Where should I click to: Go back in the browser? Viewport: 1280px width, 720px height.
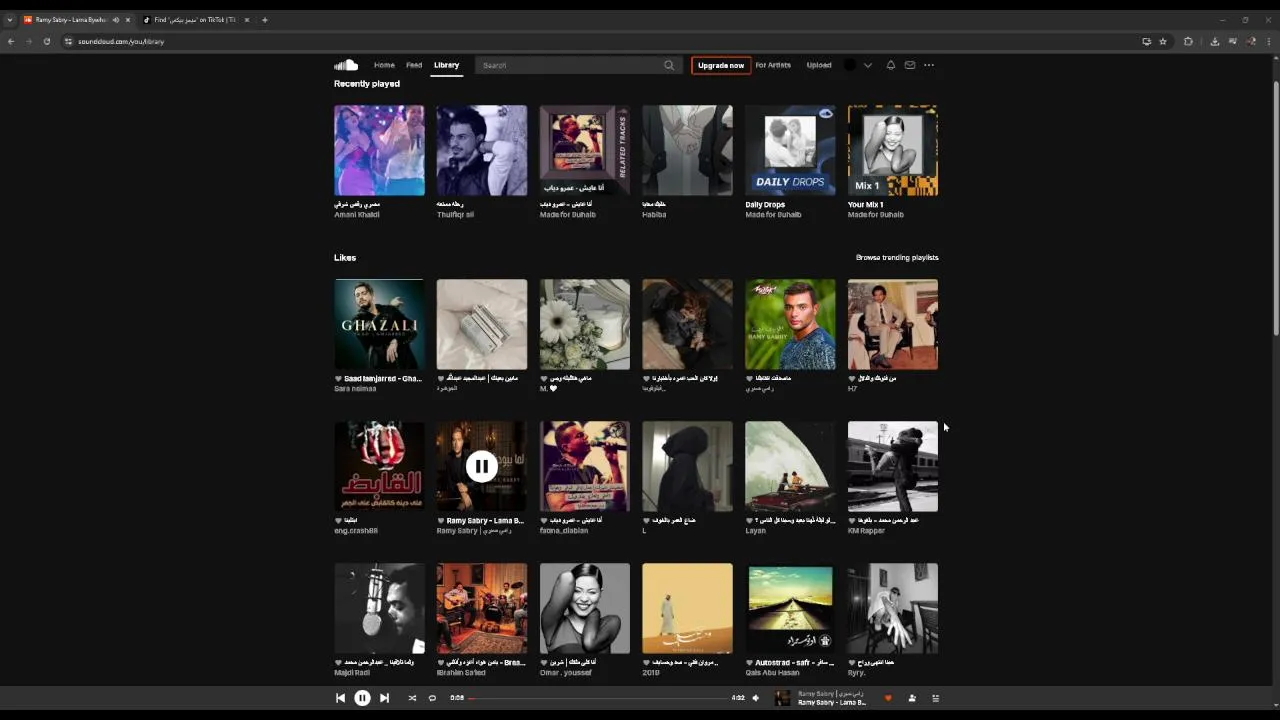point(11,41)
